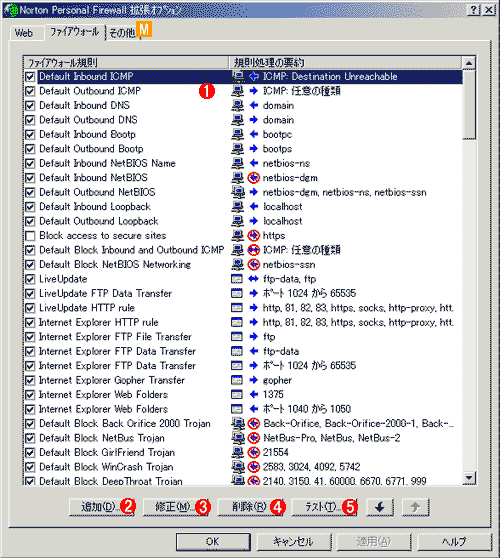Click the 削除(R) delete rule button
The height and width of the screenshot is (558, 500).
tap(249, 507)
